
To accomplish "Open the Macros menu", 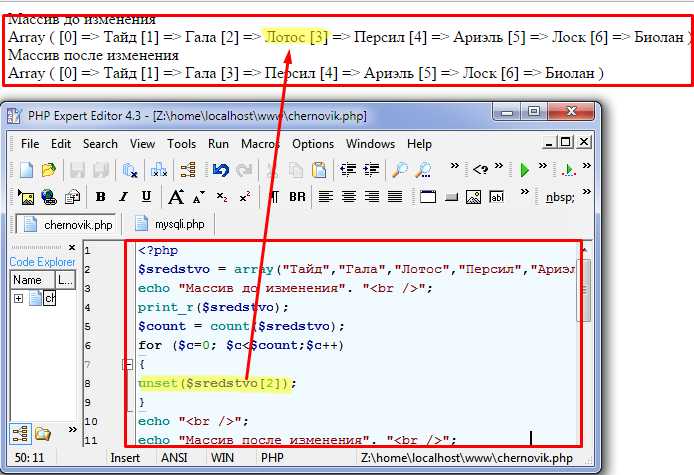I will click(260, 144).
